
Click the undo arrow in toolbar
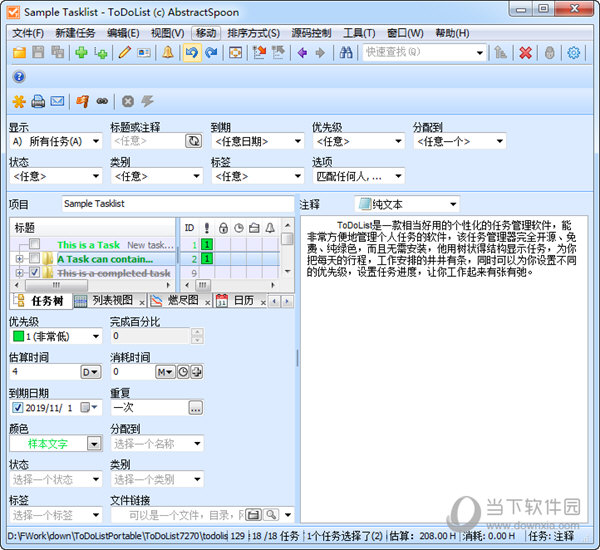(191, 53)
